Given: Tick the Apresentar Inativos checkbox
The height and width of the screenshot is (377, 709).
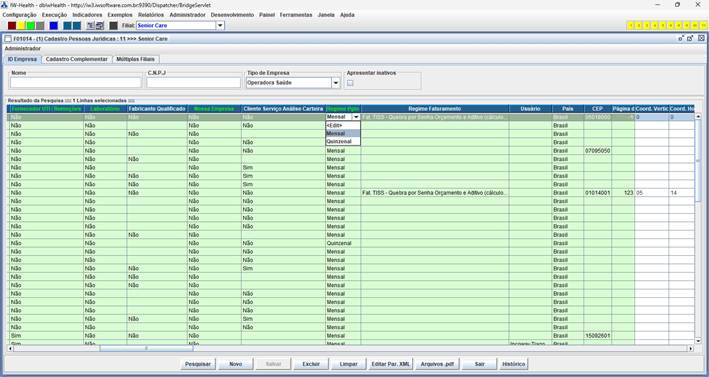Looking at the screenshot, I should point(350,83).
